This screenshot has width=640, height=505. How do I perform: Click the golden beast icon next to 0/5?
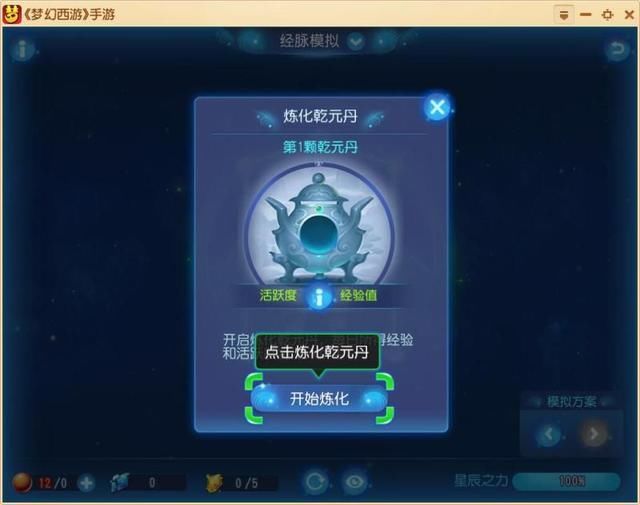214,483
